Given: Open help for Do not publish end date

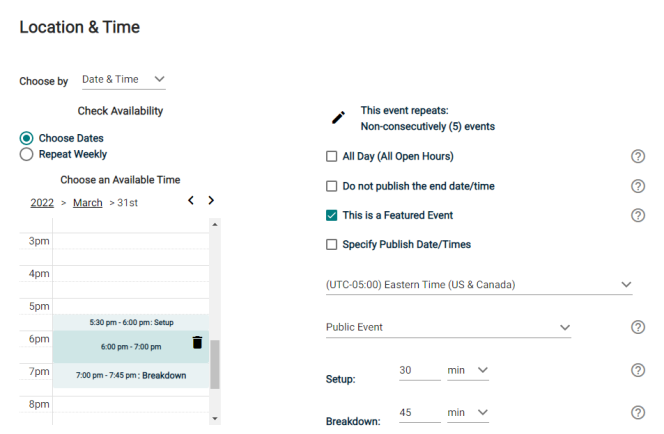Looking at the screenshot, I should [638, 186].
